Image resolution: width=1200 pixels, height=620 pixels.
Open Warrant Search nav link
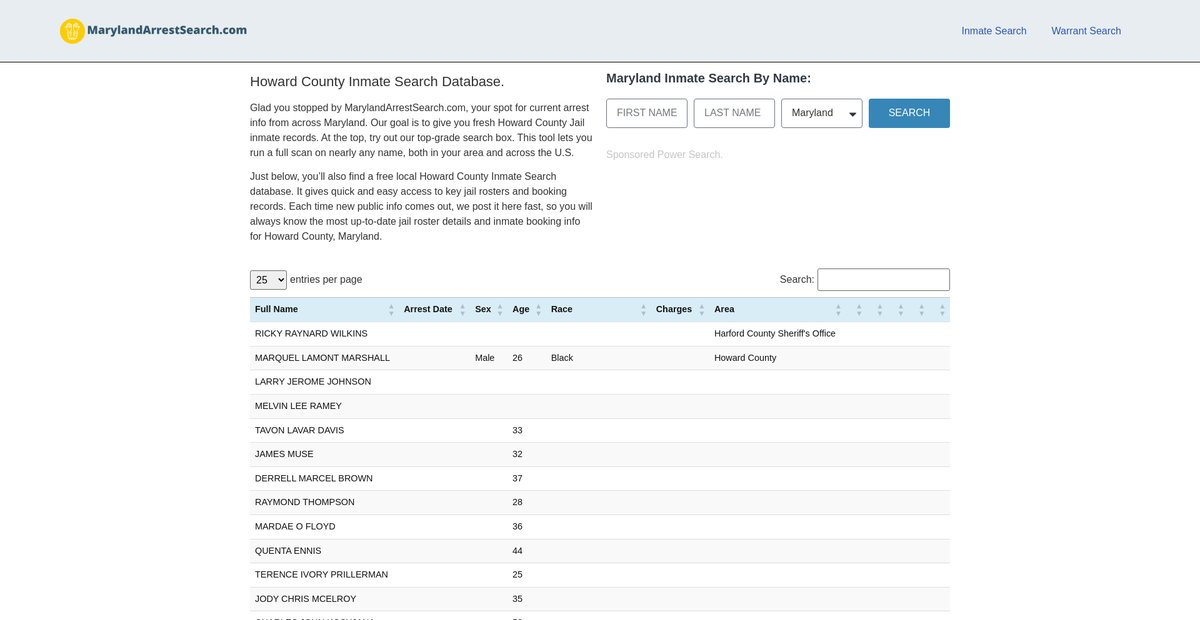coord(1085,31)
